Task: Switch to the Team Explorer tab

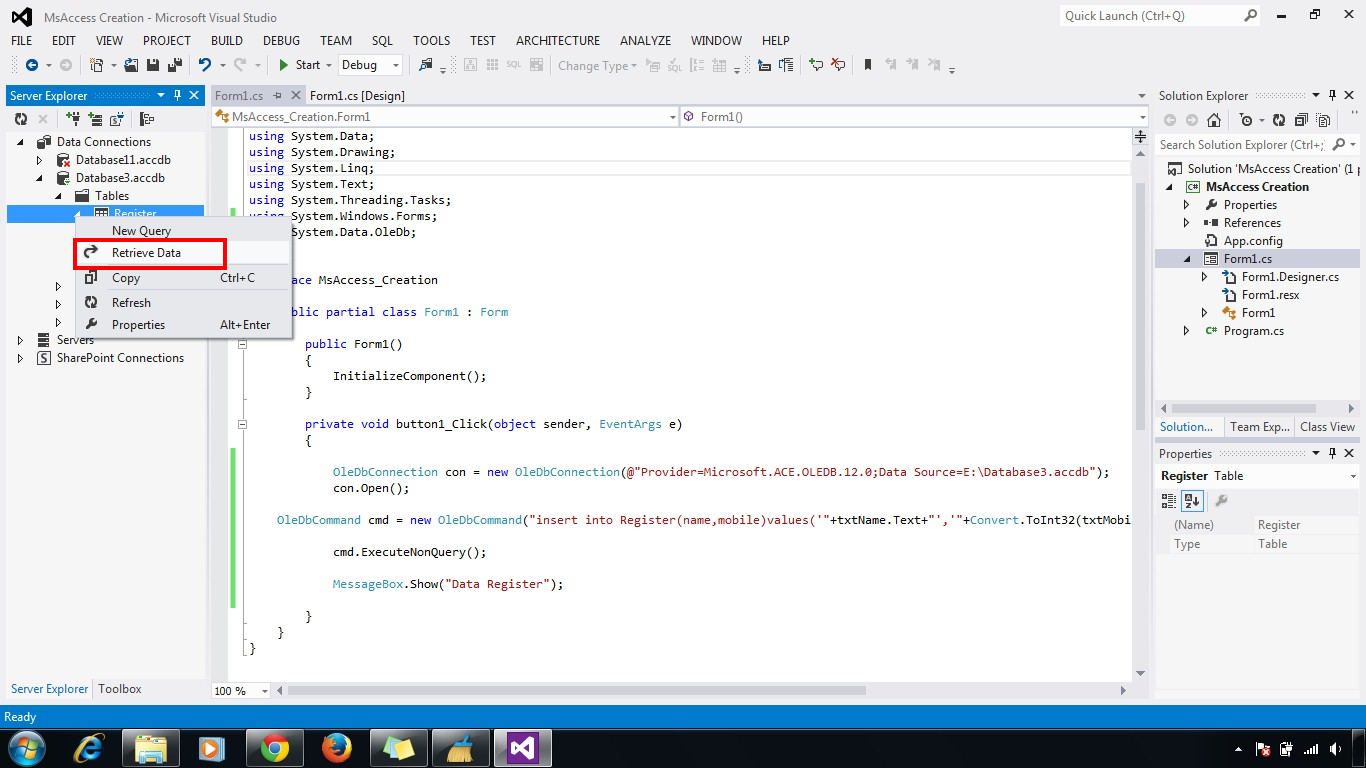Action: point(1259,427)
